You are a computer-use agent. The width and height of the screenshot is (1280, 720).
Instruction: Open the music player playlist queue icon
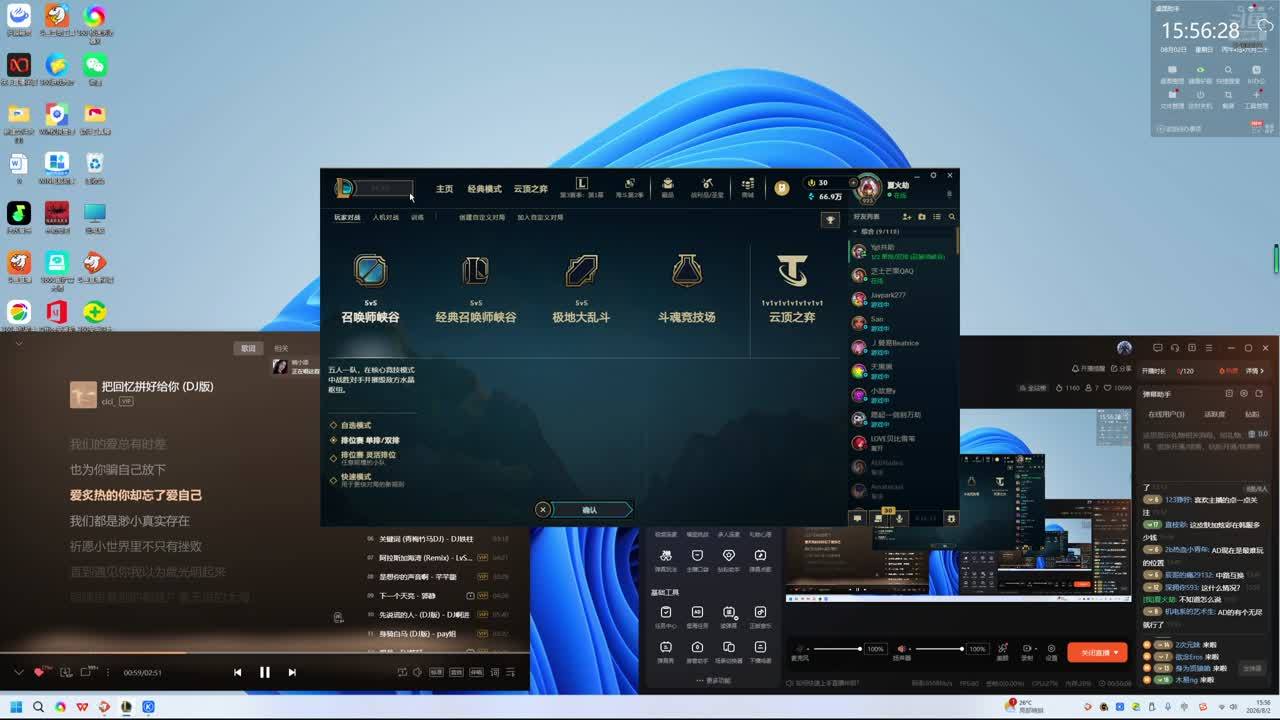pyautogui.click(x=512, y=672)
